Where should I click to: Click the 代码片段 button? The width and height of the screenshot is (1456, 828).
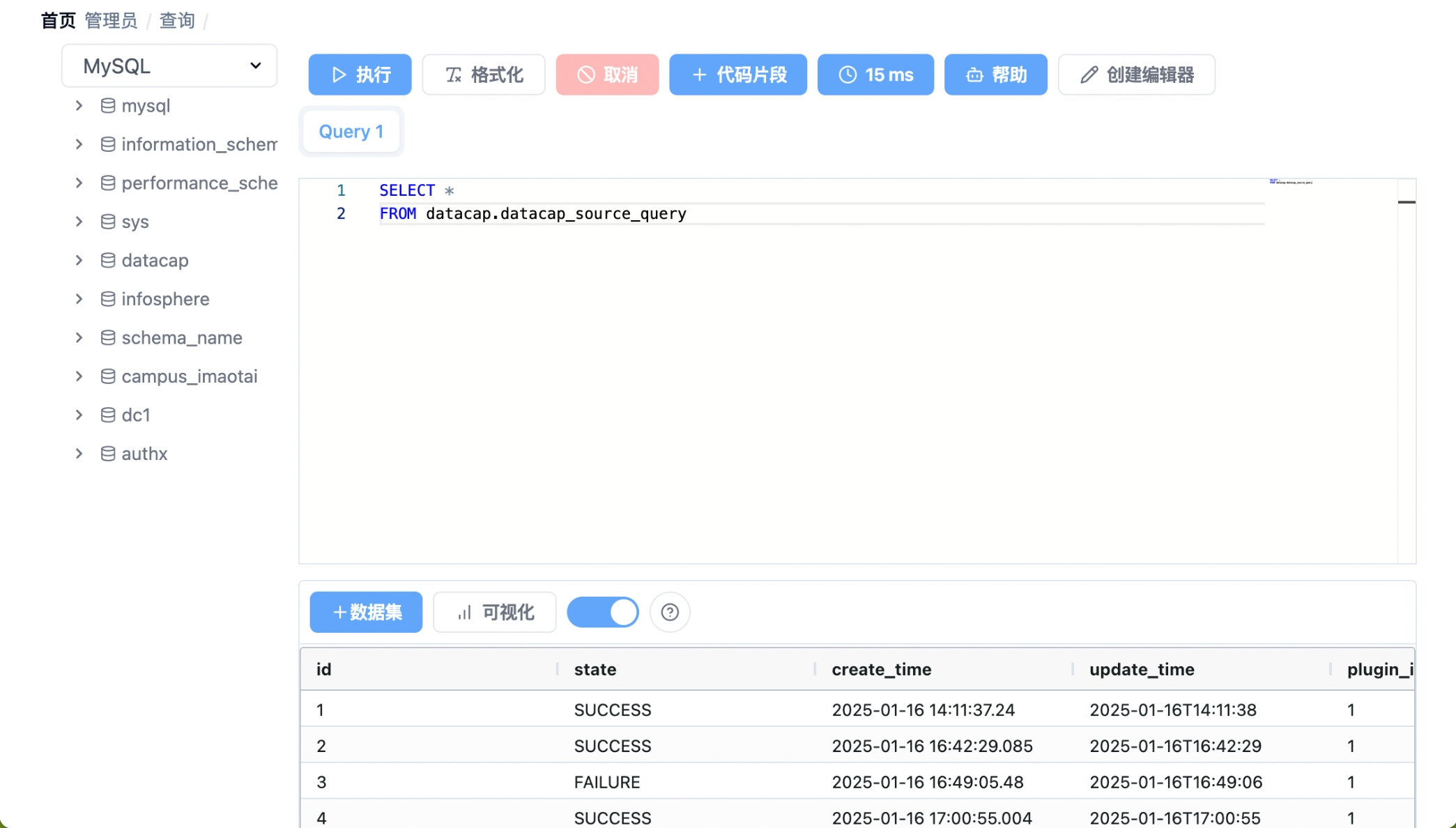click(737, 75)
